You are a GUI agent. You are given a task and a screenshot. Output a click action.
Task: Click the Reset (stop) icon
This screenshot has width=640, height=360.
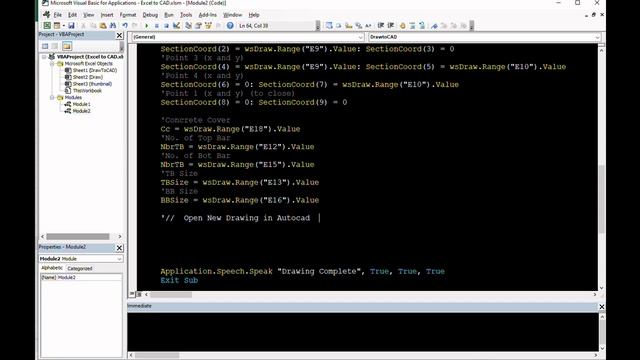point(167,26)
